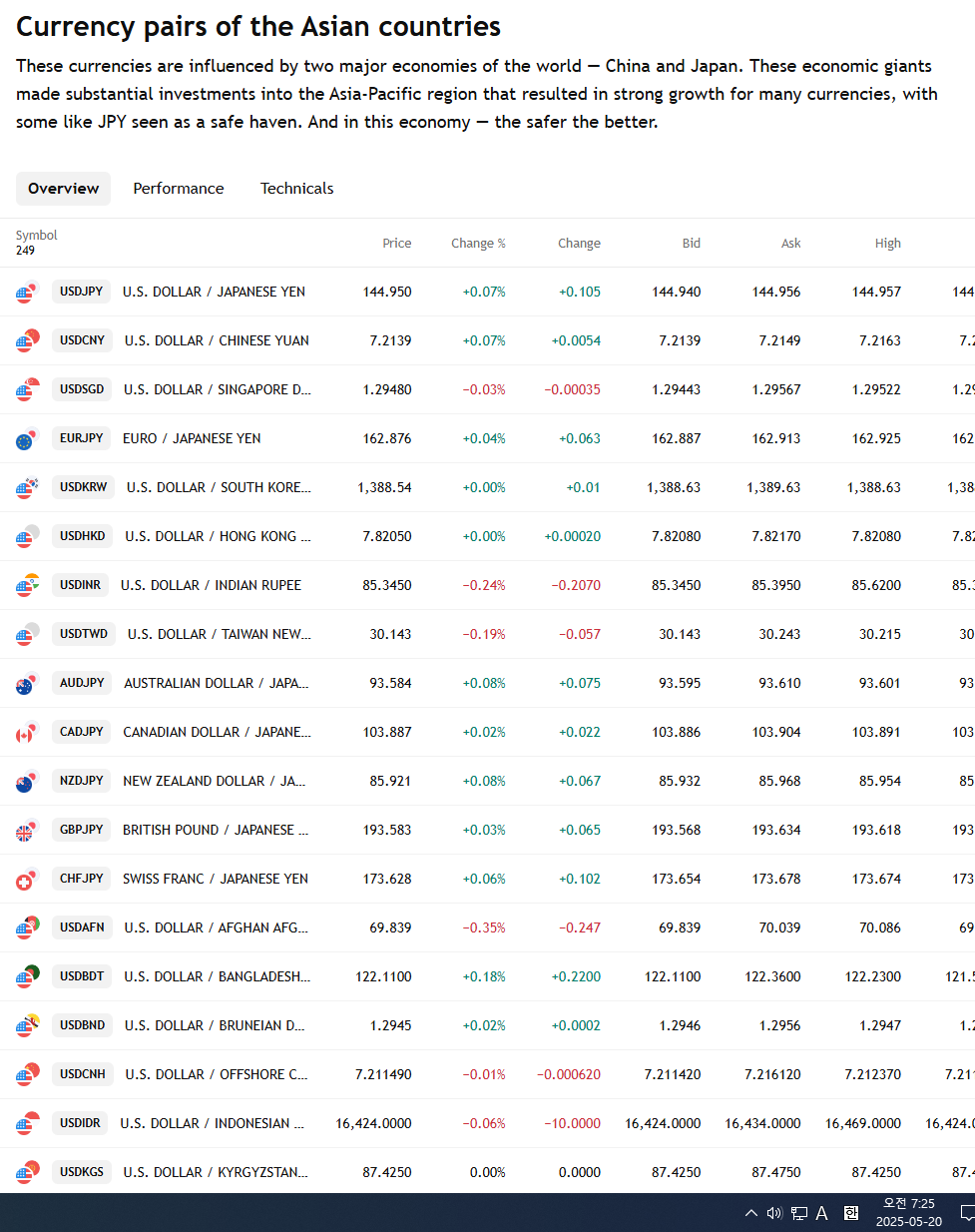Viewport: 975px width, 1232px height.
Task: Click EURO / JAPANESE YEN description
Action: pos(192,439)
